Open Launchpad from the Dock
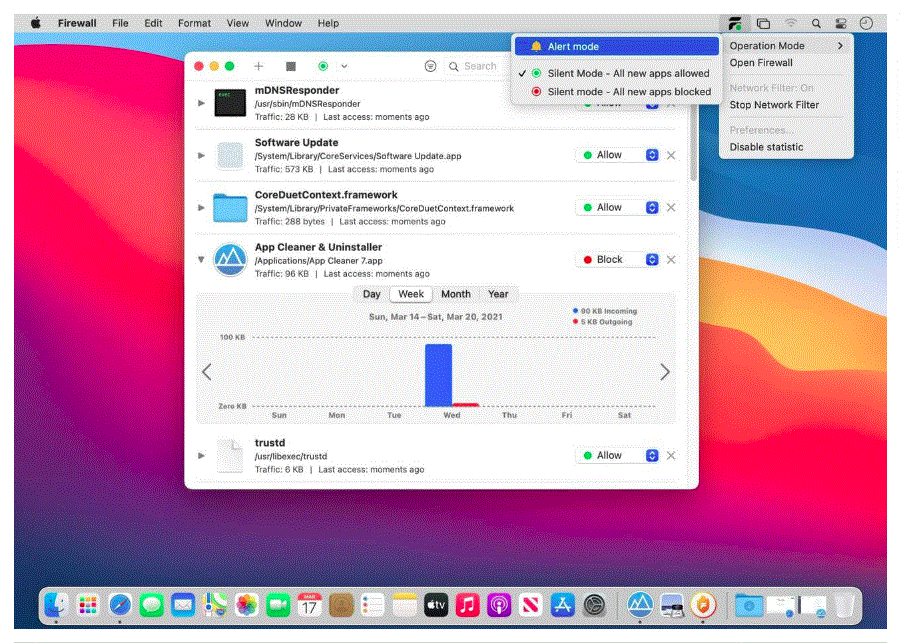Image resolution: width=902 pixels, height=643 pixels. [x=87, y=605]
